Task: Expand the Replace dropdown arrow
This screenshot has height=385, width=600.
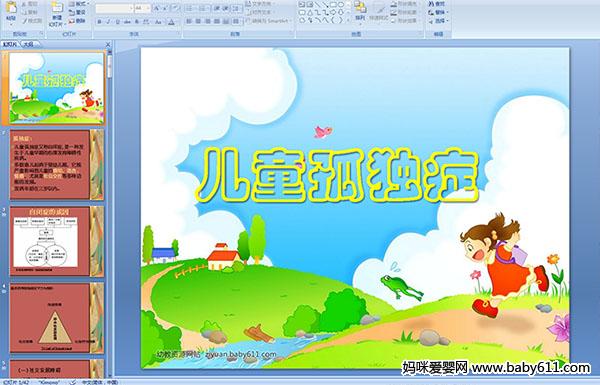Action: click(x=448, y=12)
